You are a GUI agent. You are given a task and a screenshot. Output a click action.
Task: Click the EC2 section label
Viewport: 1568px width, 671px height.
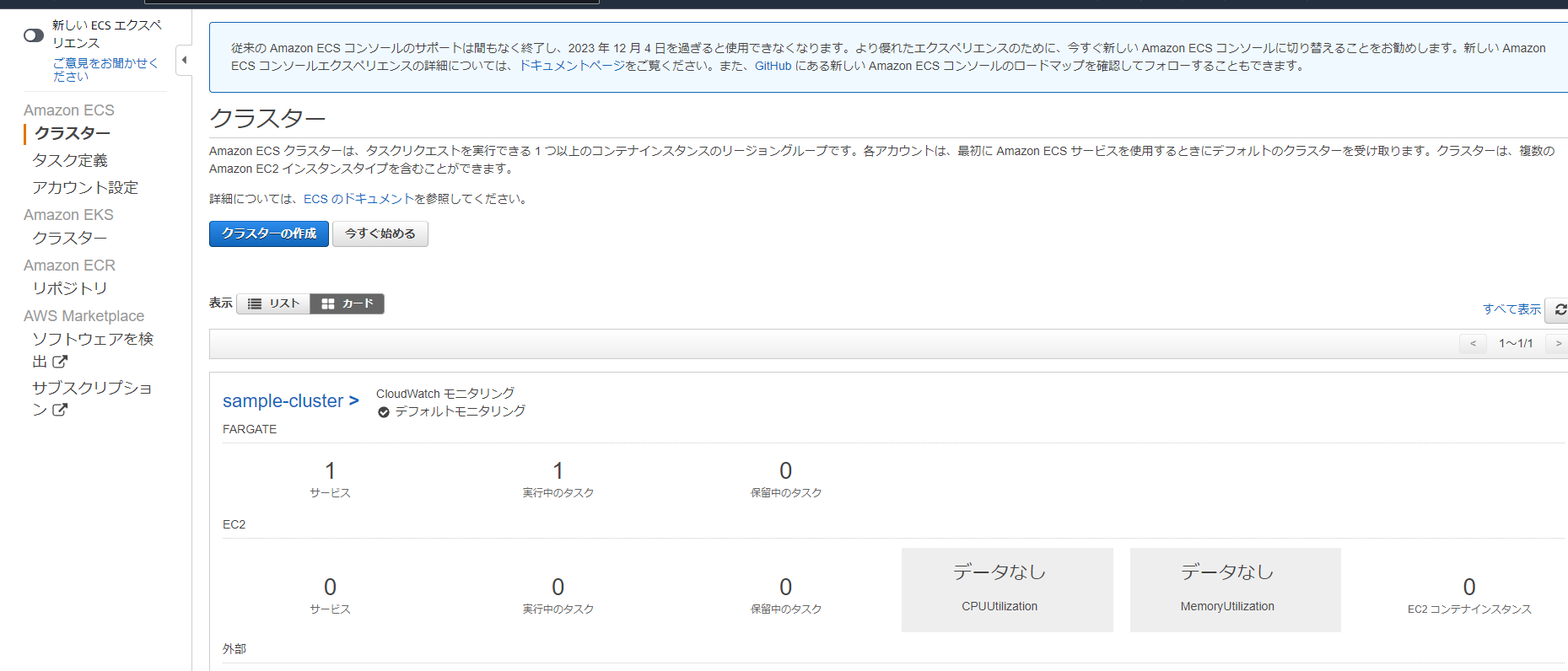234,524
